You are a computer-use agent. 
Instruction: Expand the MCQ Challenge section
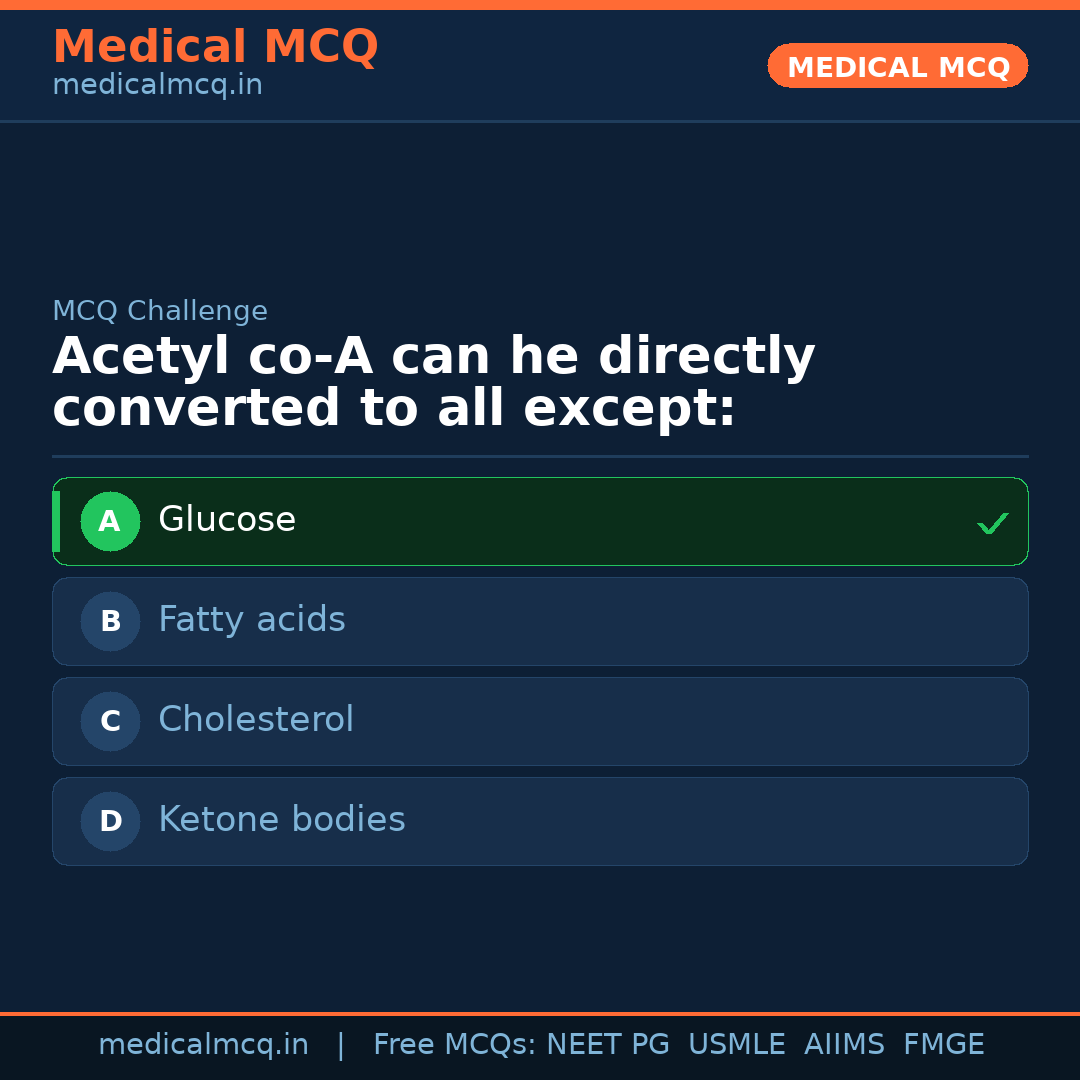pyautogui.click(x=160, y=311)
